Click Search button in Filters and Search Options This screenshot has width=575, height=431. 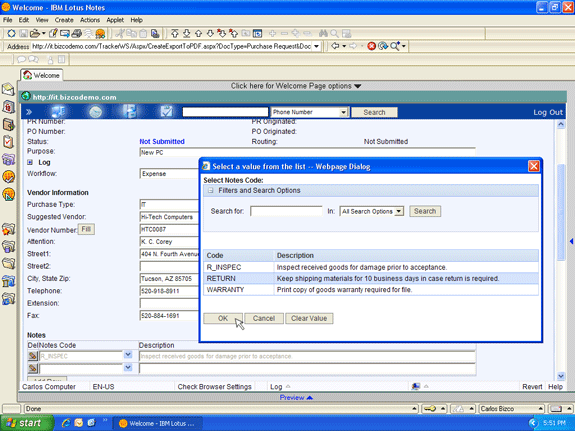point(425,211)
